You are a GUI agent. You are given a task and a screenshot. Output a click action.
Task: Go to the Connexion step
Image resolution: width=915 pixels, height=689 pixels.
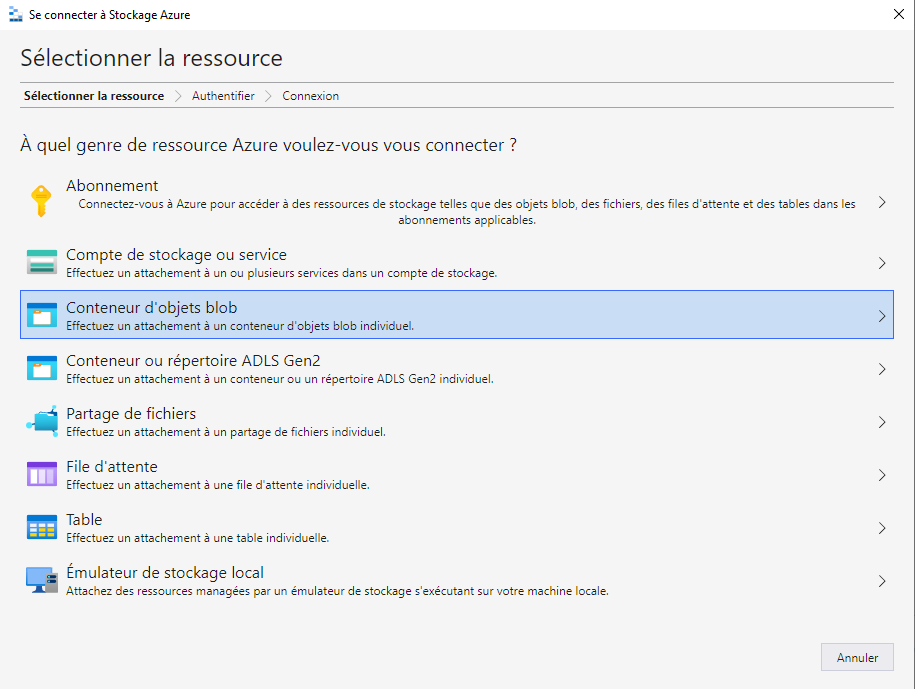(x=310, y=96)
